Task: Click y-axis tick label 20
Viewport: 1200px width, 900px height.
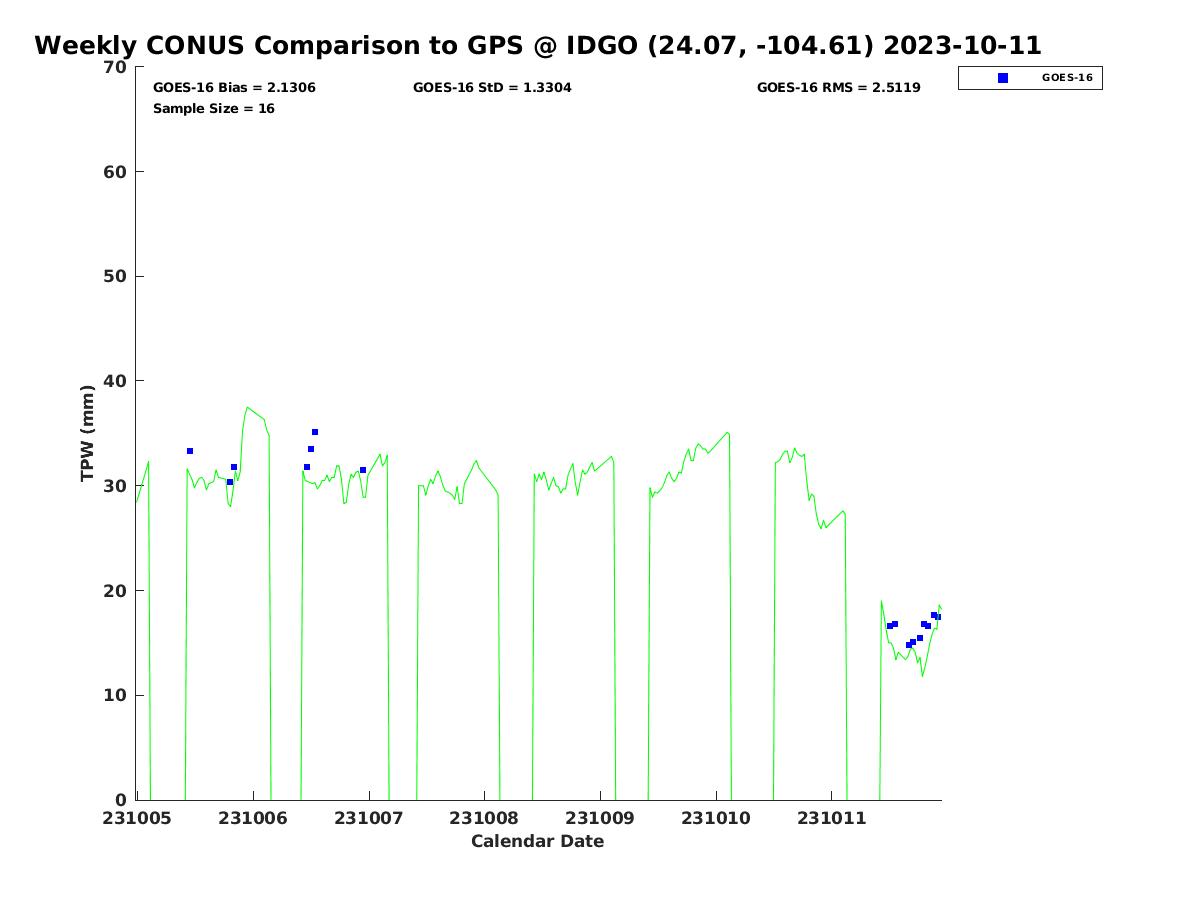Action: [116, 591]
